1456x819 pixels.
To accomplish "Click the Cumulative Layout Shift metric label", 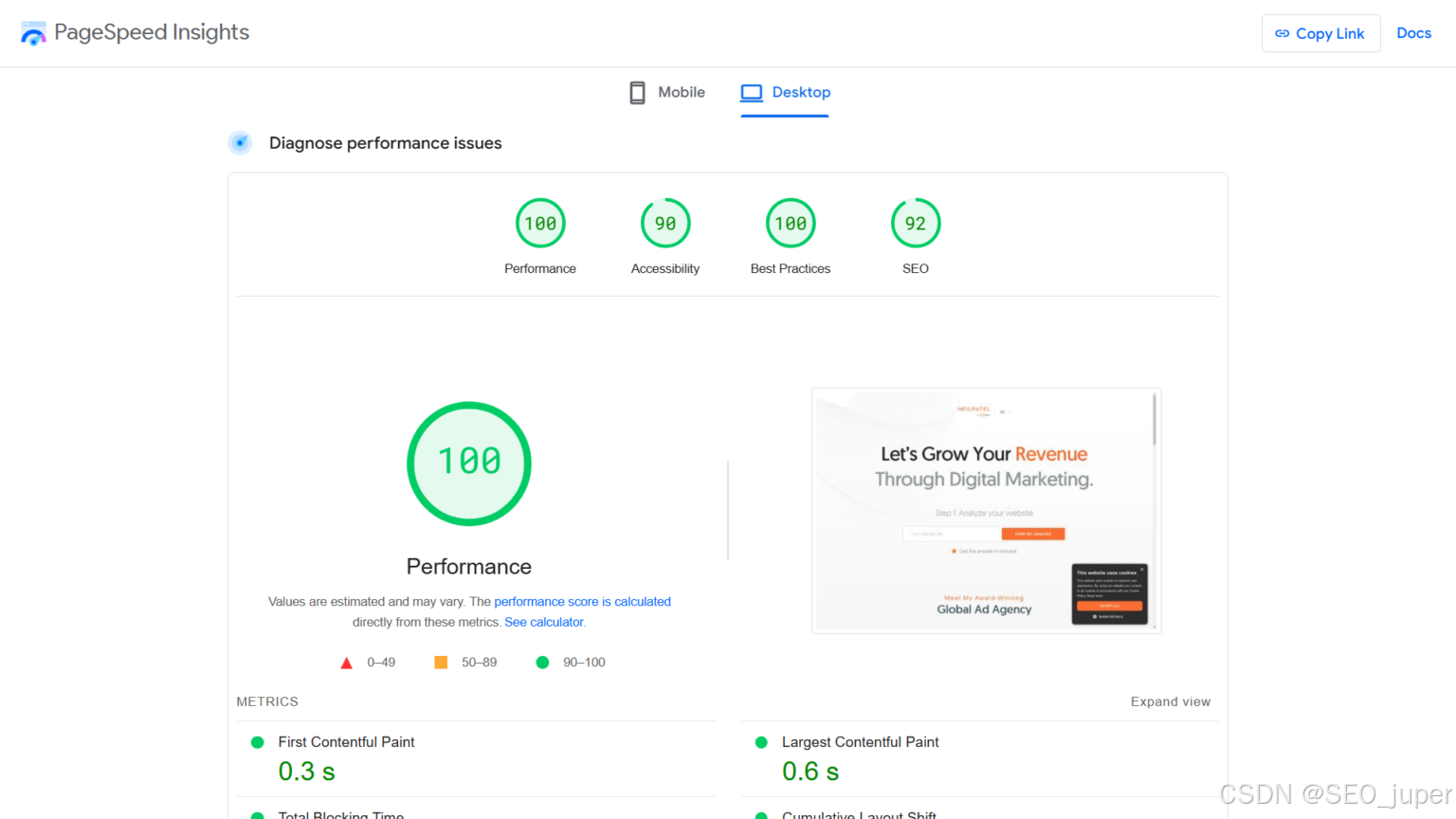I will pos(859,814).
